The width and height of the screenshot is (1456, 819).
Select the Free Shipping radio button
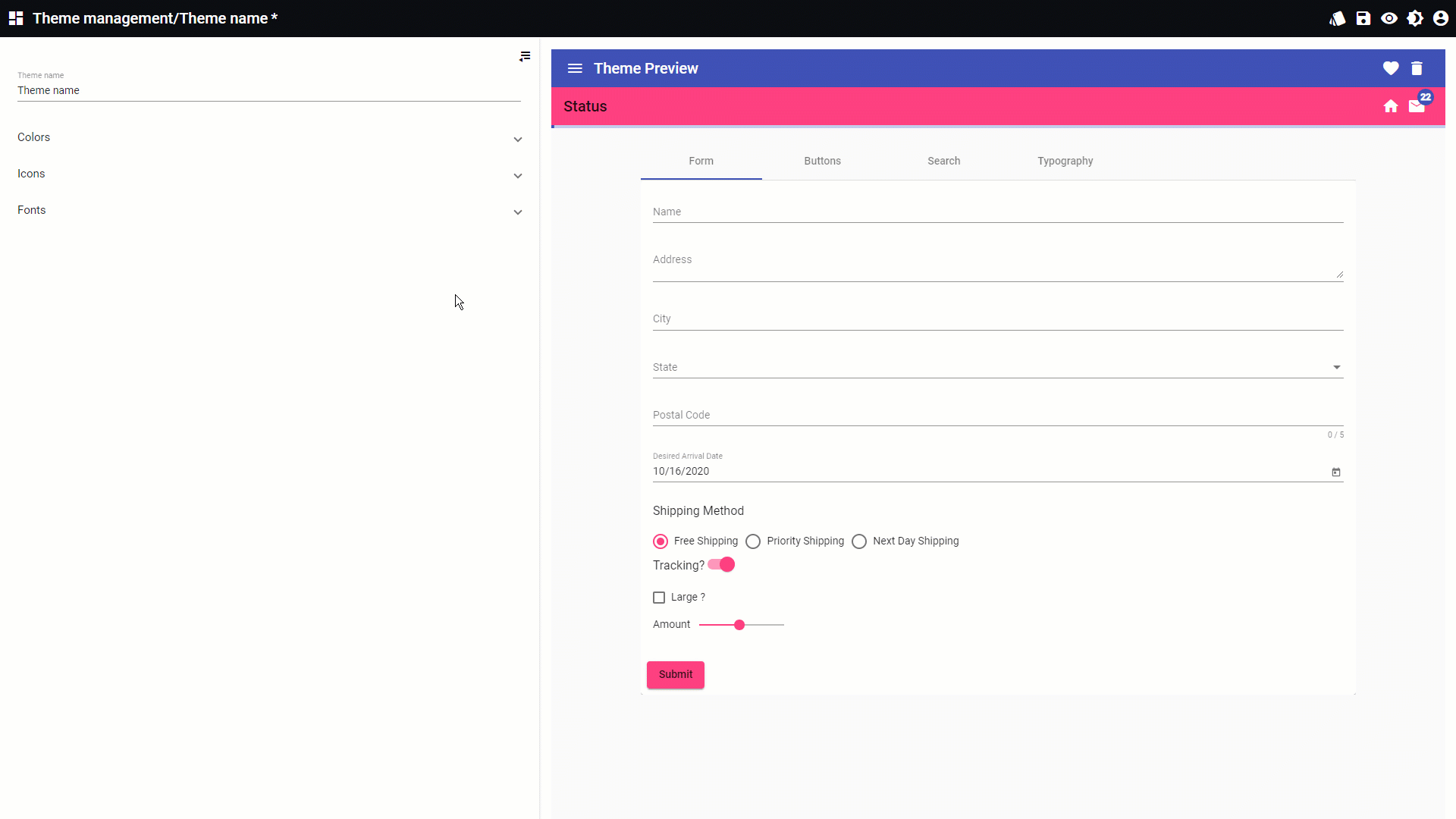[x=661, y=541]
